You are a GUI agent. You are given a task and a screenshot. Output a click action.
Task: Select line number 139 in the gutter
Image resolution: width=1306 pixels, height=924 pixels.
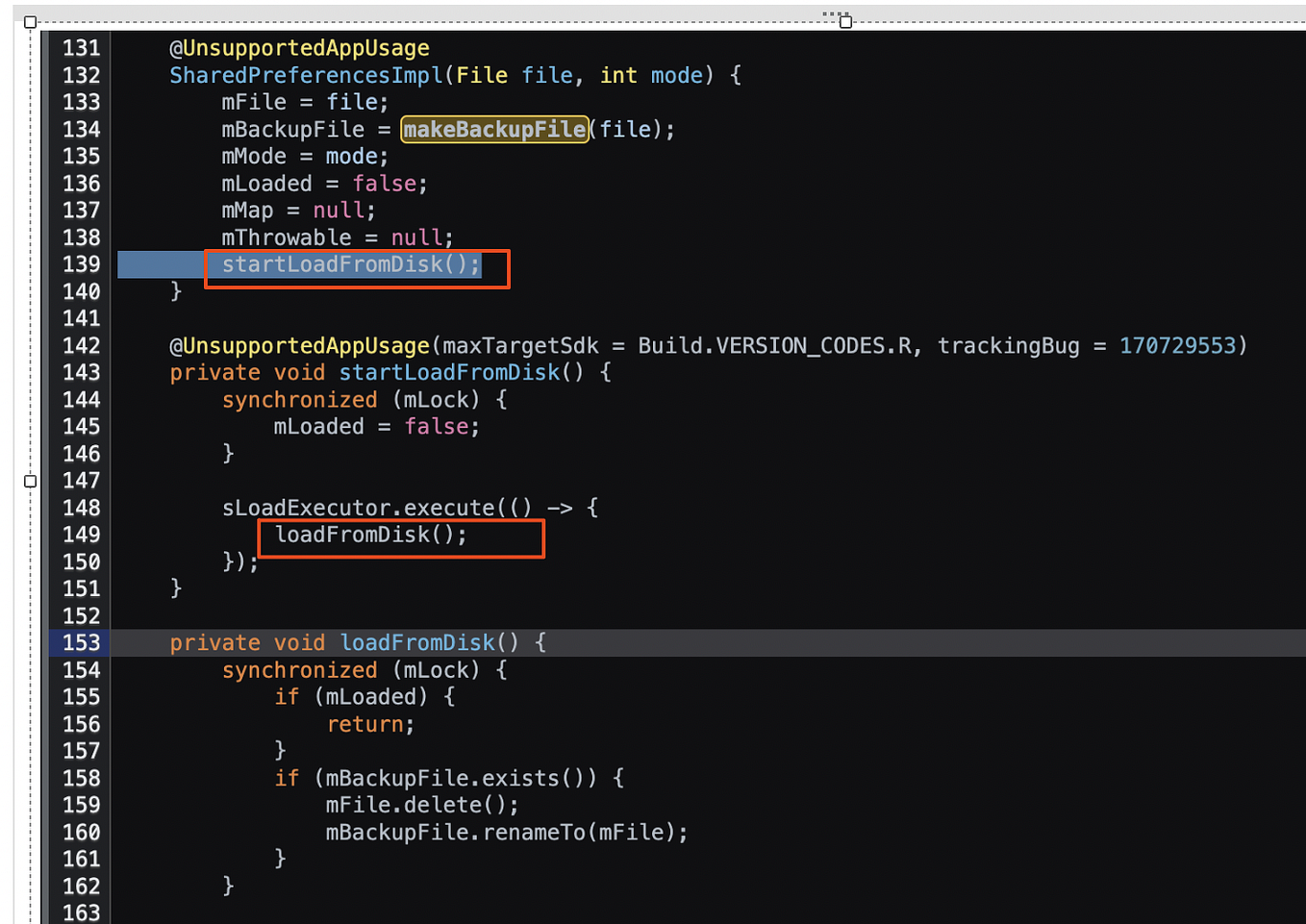point(81,264)
